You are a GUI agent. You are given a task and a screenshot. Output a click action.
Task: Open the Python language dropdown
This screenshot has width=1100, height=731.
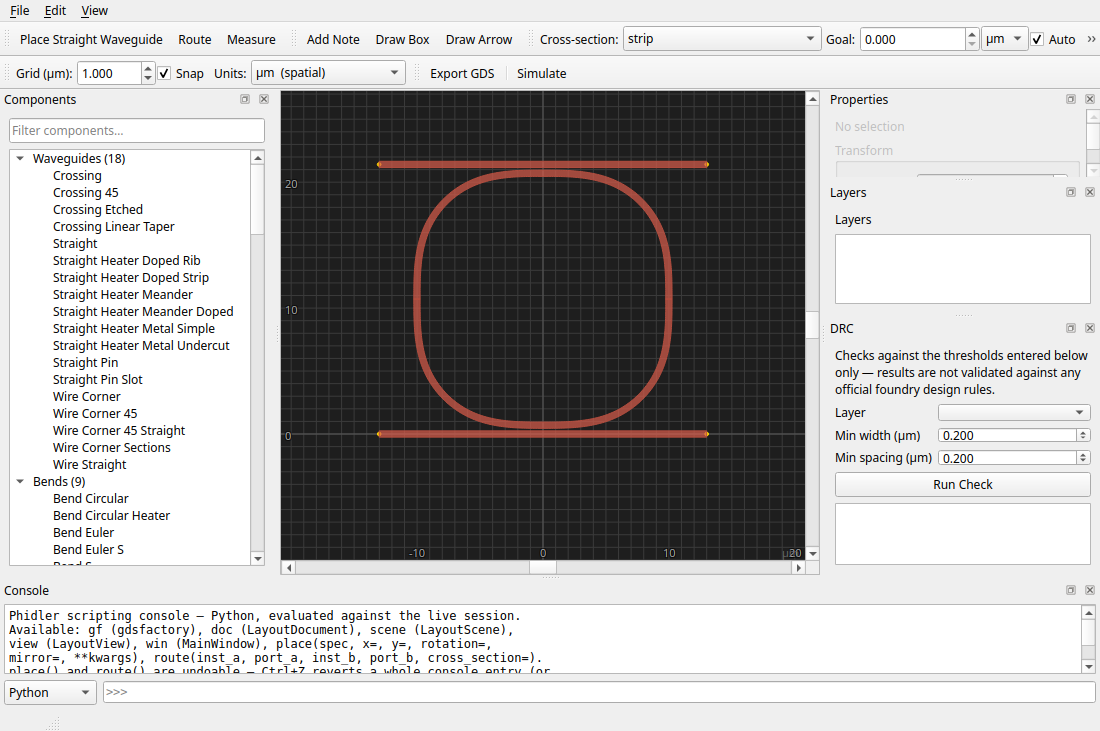(51, 692)
